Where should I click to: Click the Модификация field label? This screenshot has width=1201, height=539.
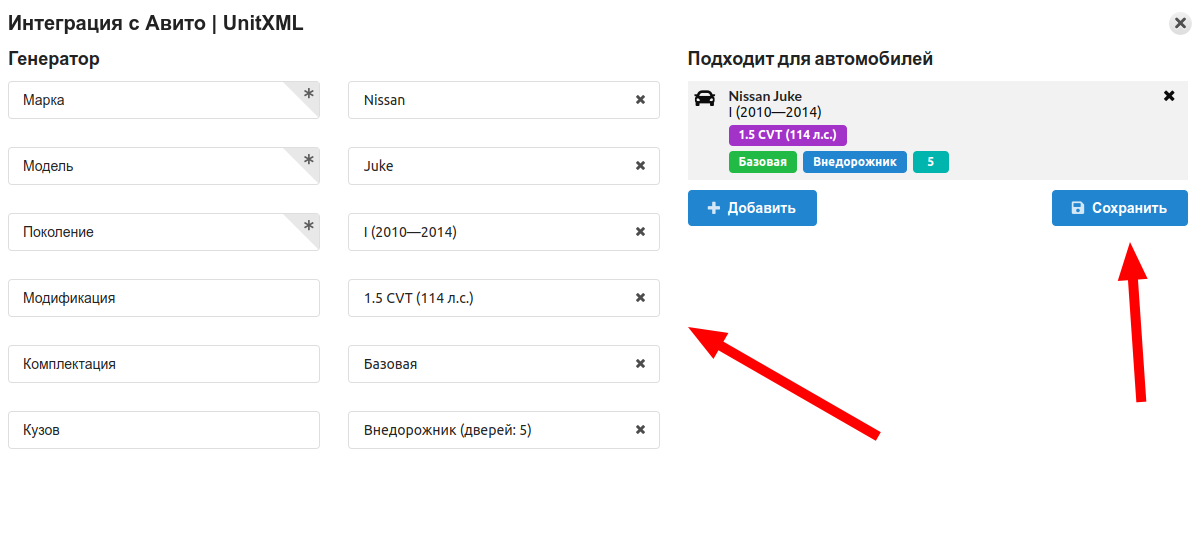(164, 298)
